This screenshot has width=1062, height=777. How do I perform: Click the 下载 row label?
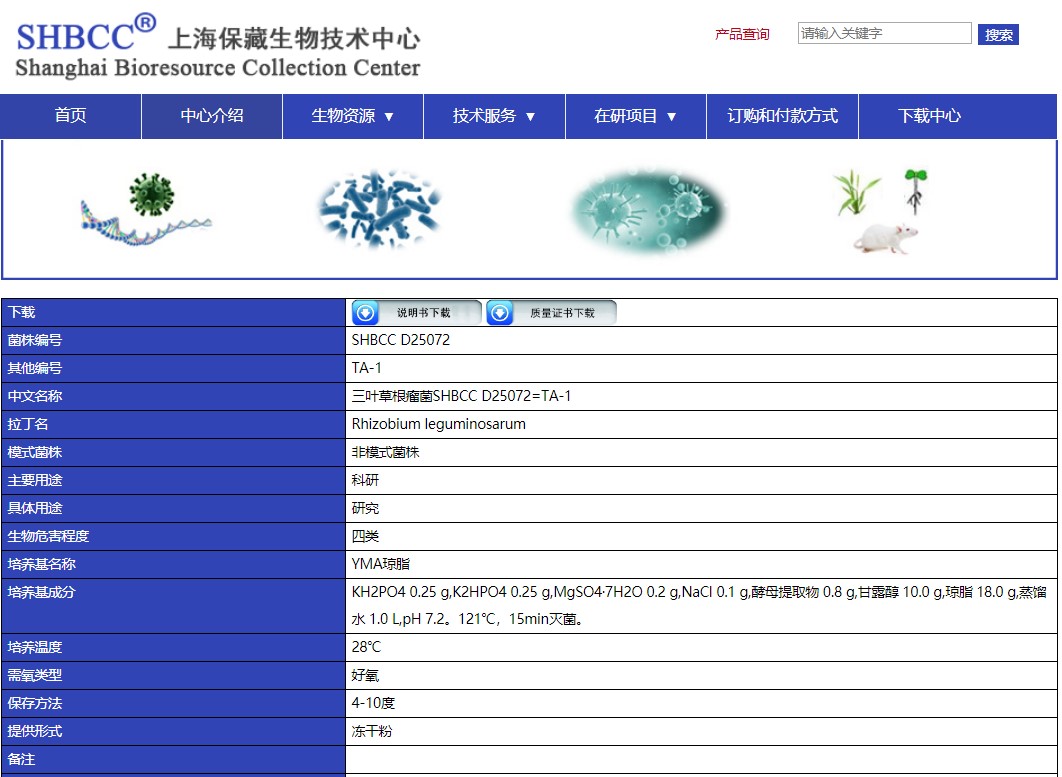click(21, 312)
